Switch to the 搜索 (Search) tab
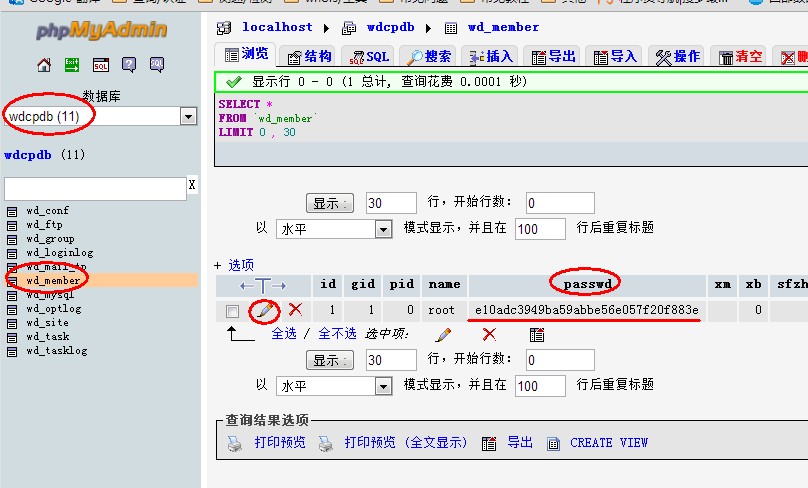Image resolution: width=808 pixels, height=488 pixels. (428, 56)
